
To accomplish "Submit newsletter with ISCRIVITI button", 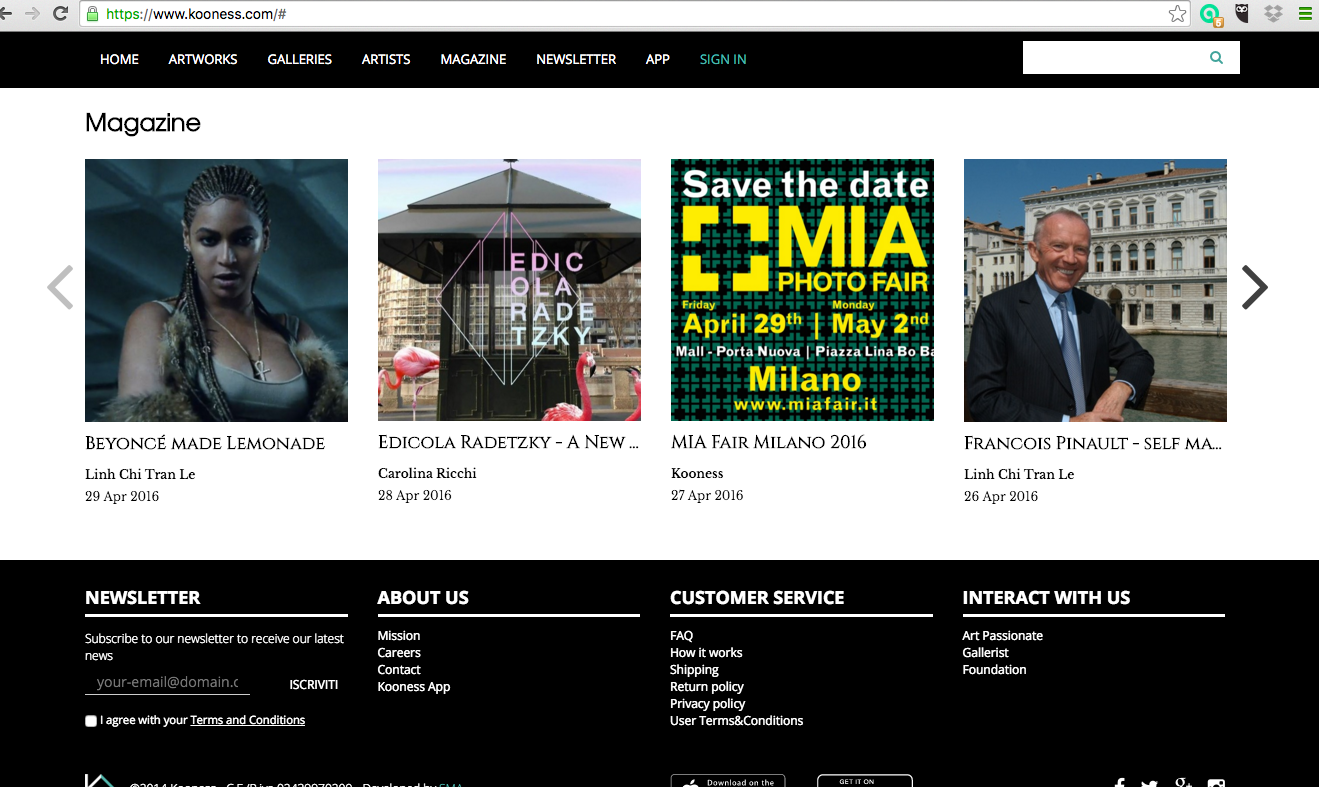I will pyautogui.click(x=314, y=685).
